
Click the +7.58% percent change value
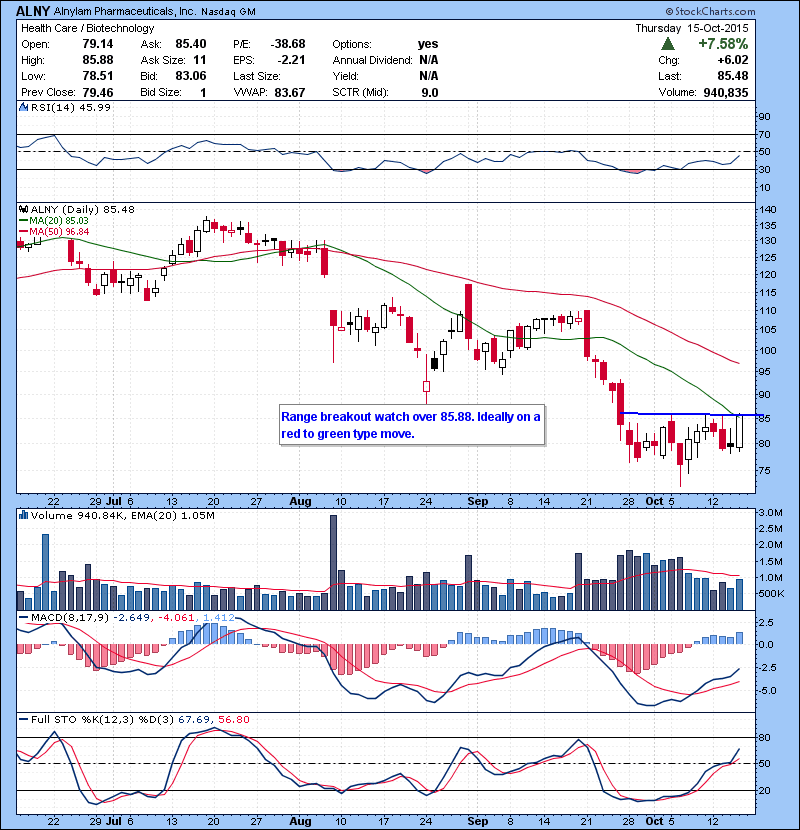pos(723,43)
